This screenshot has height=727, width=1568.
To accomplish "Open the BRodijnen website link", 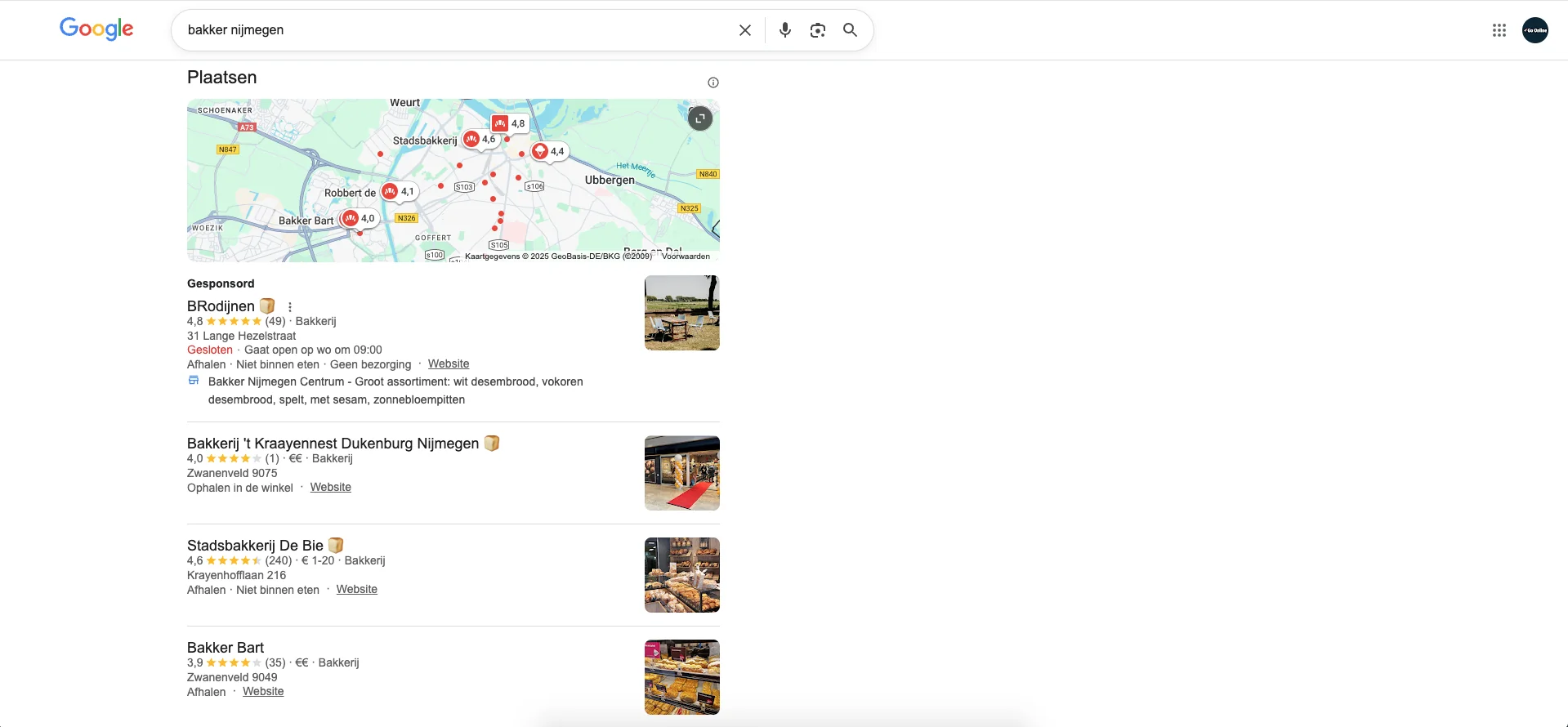I will pos(448,364).
